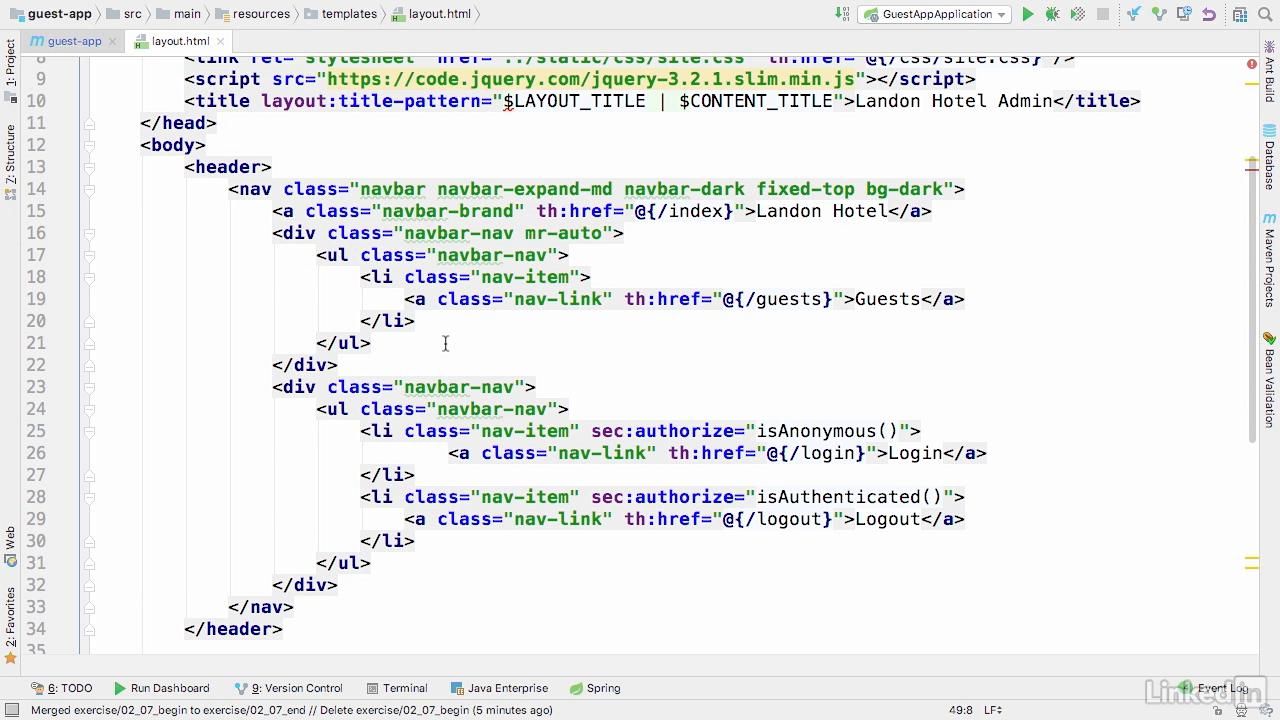Screen dimensions: 1280x720
Task: Open the Event Log
Action: (x=1213, y=688)
